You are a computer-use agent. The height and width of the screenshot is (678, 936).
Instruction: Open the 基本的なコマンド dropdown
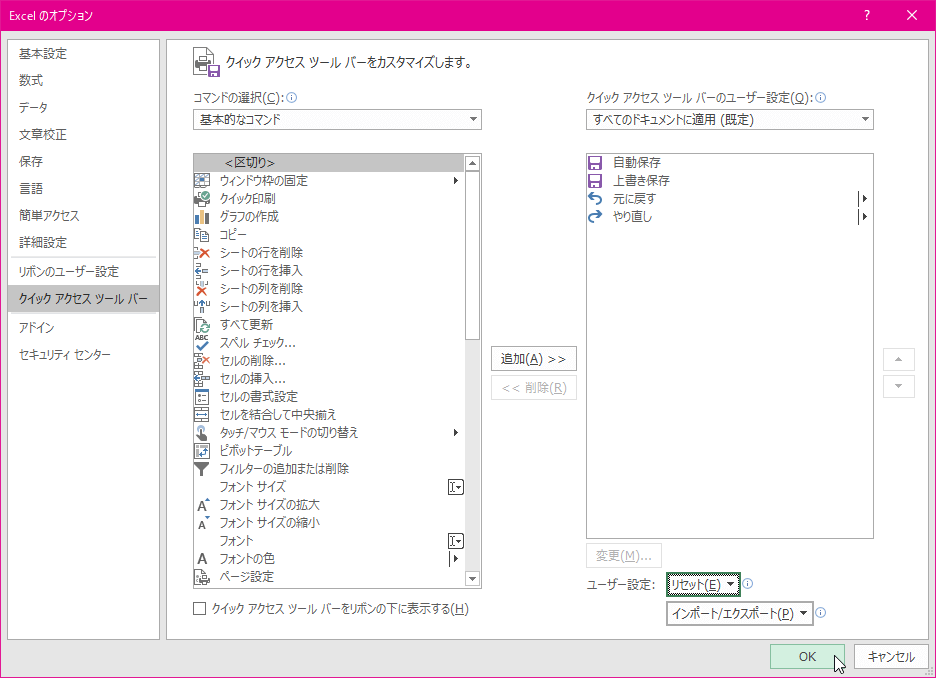[x=337, y=119]
